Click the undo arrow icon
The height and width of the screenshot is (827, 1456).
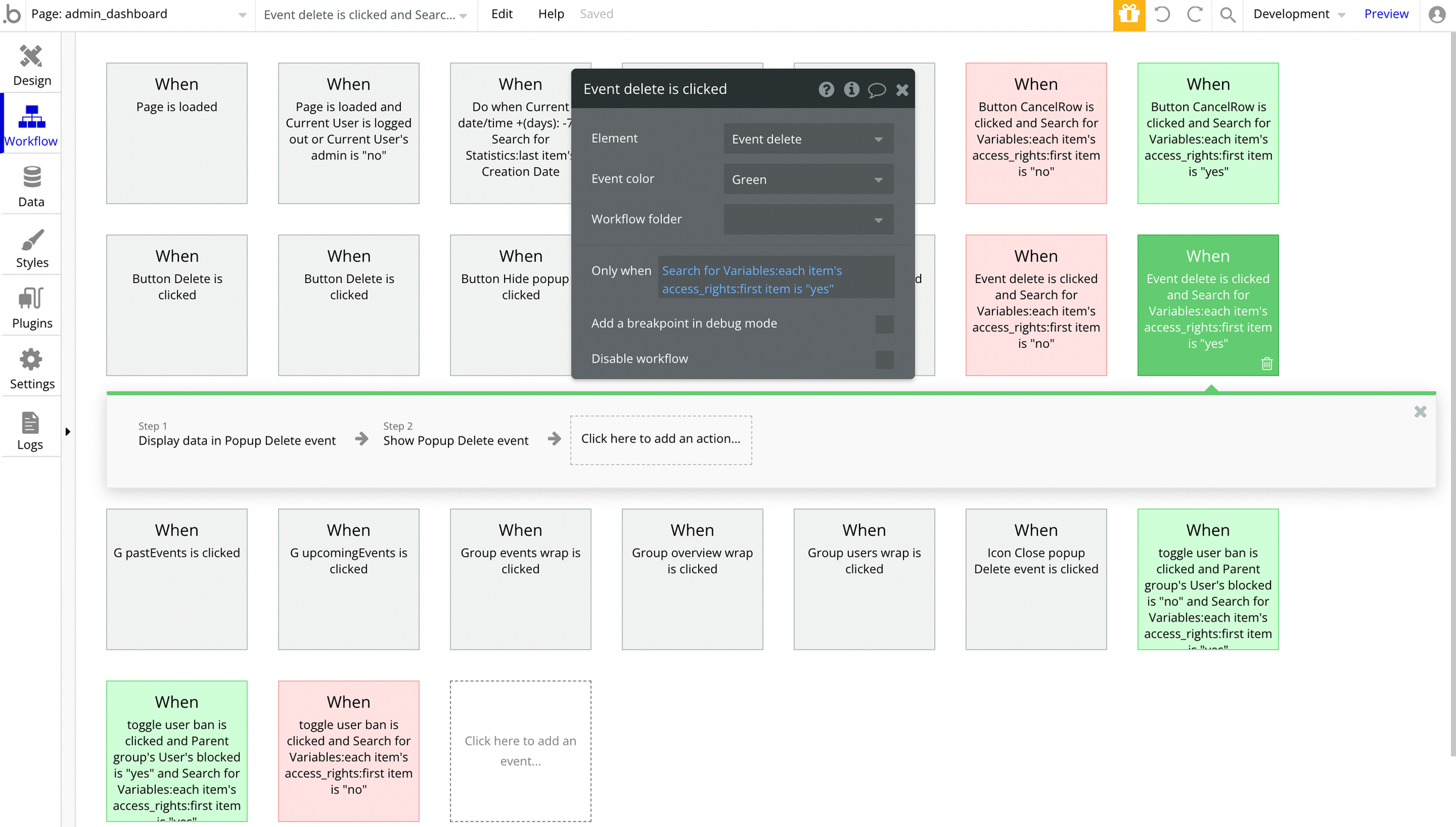click(x=1162, y=14)
